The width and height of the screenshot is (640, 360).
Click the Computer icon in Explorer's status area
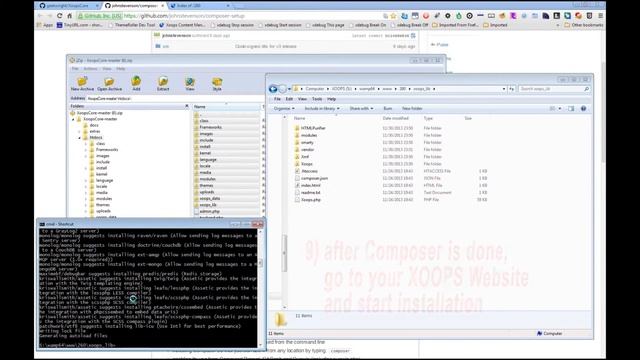point(540,333)
